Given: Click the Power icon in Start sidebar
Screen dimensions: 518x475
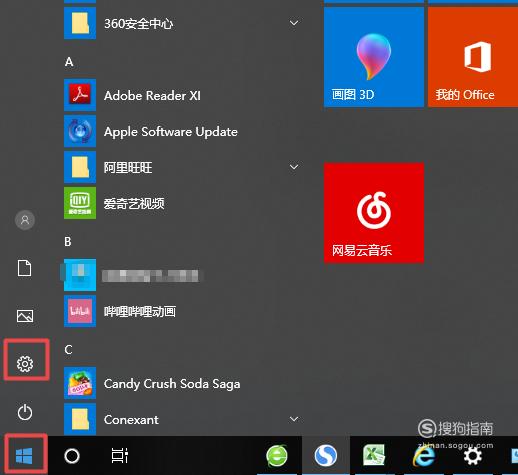Looking at the screenshot, I should coord(25,412).
